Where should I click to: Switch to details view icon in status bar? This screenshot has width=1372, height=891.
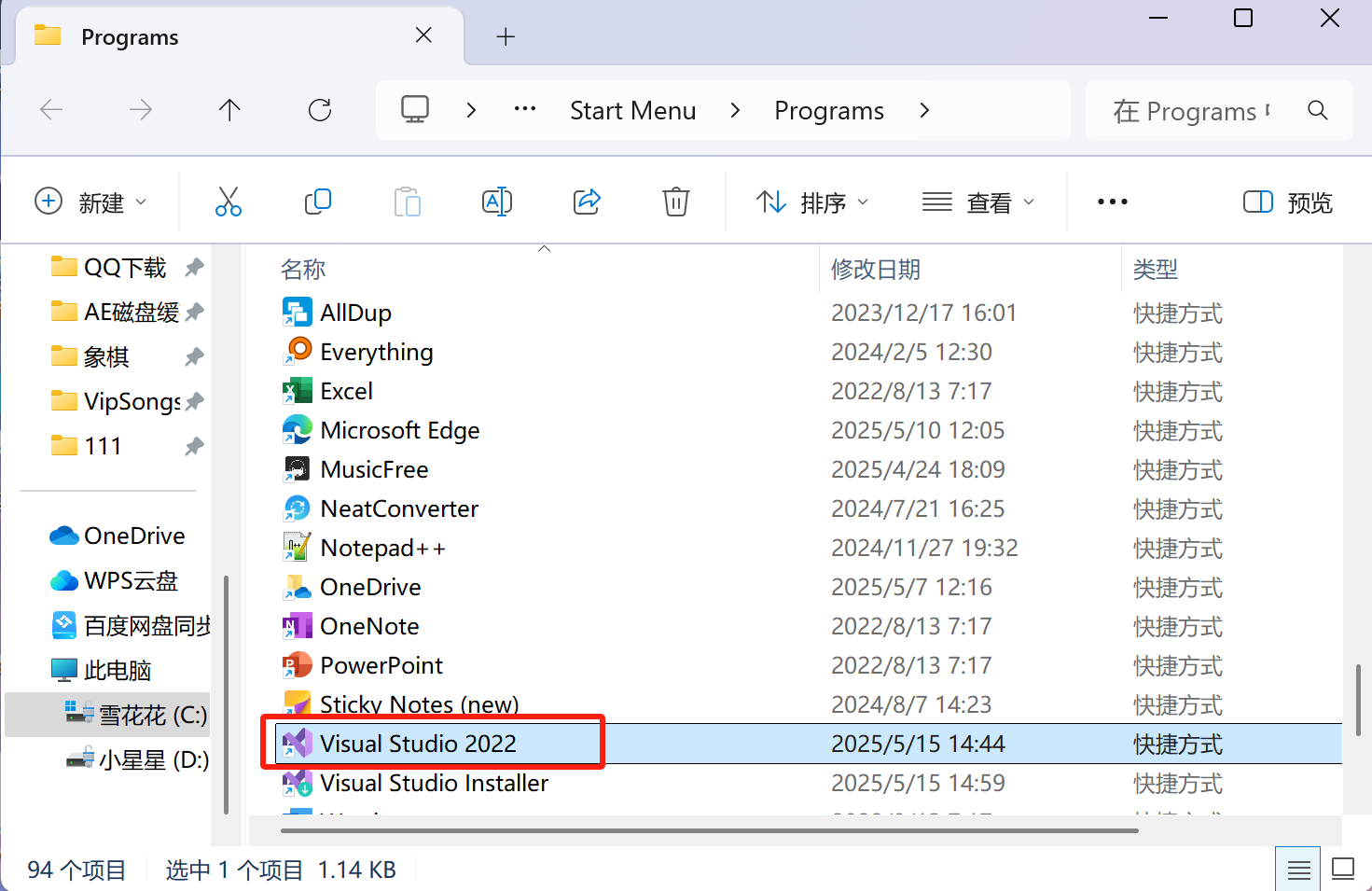(1298, 870)
